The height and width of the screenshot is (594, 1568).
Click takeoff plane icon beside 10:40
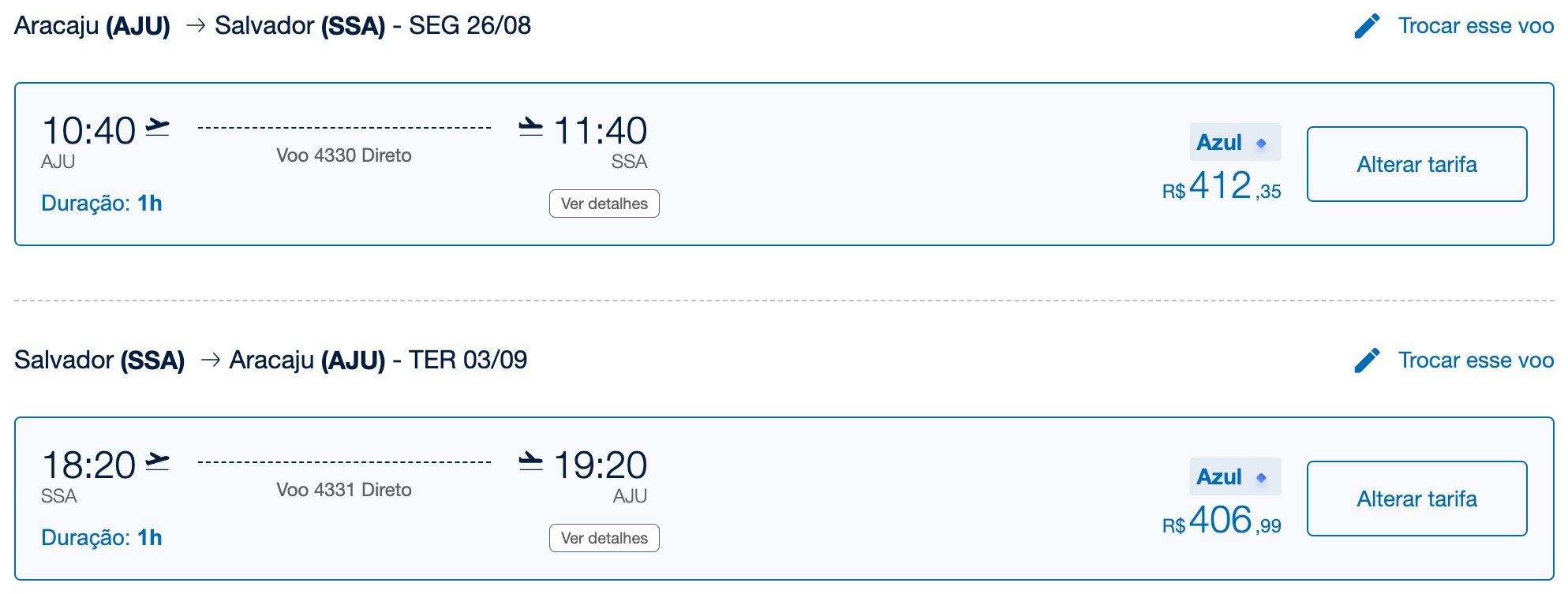click(x=158, y=127)
